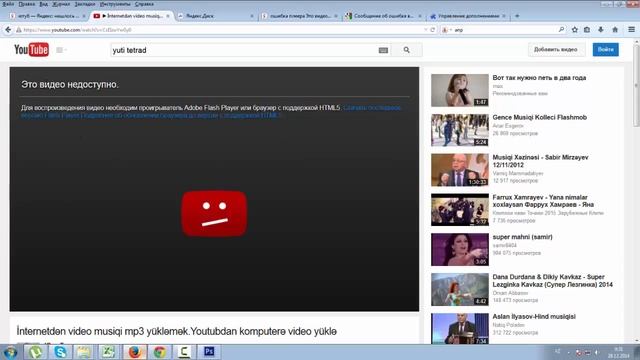This screenshot has height=360, width=640.
Task: Open 'Dana Durdana & Dikiy Kavkaz' video title
Action: click(x=553, y=280)
